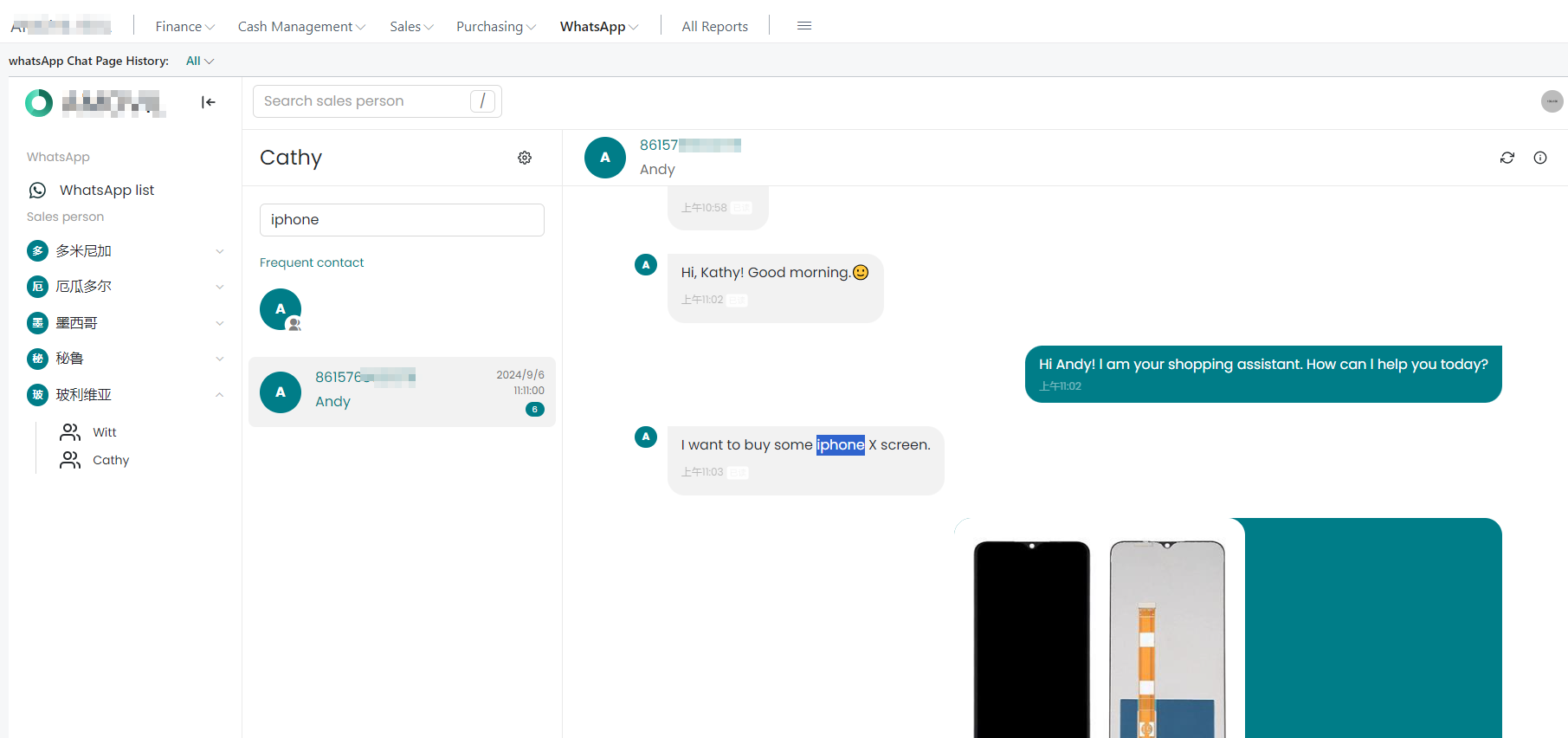Click the frequent contact avatar
The height and width of the screenshot is (738, 1568).
pyautogui.click(x=281, y=309)
